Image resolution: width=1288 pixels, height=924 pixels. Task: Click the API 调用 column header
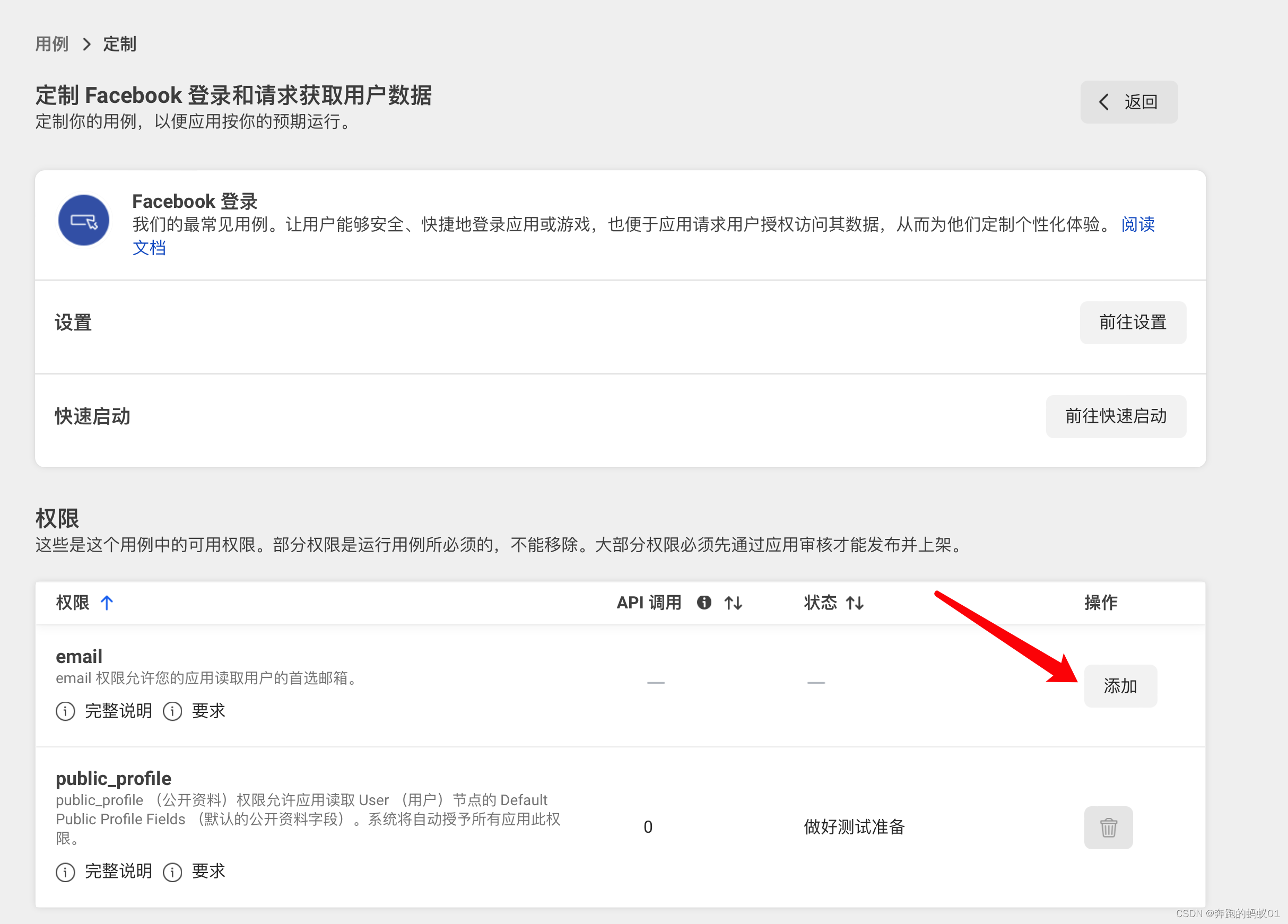(x=649, y=603)
